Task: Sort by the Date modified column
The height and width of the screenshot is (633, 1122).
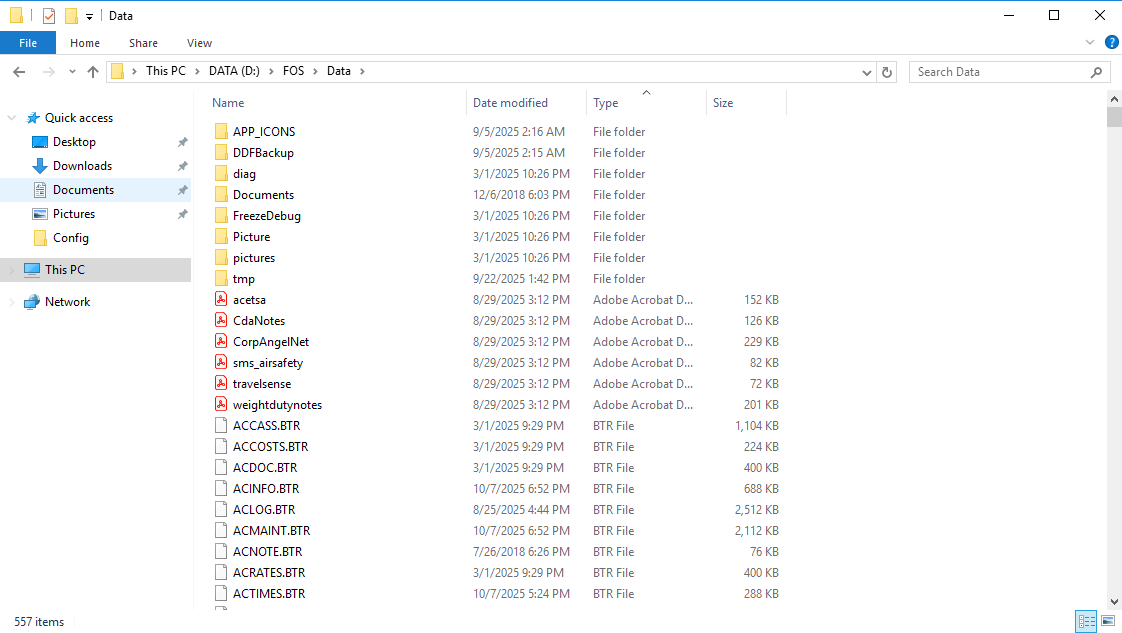Action: pos(510,103)
